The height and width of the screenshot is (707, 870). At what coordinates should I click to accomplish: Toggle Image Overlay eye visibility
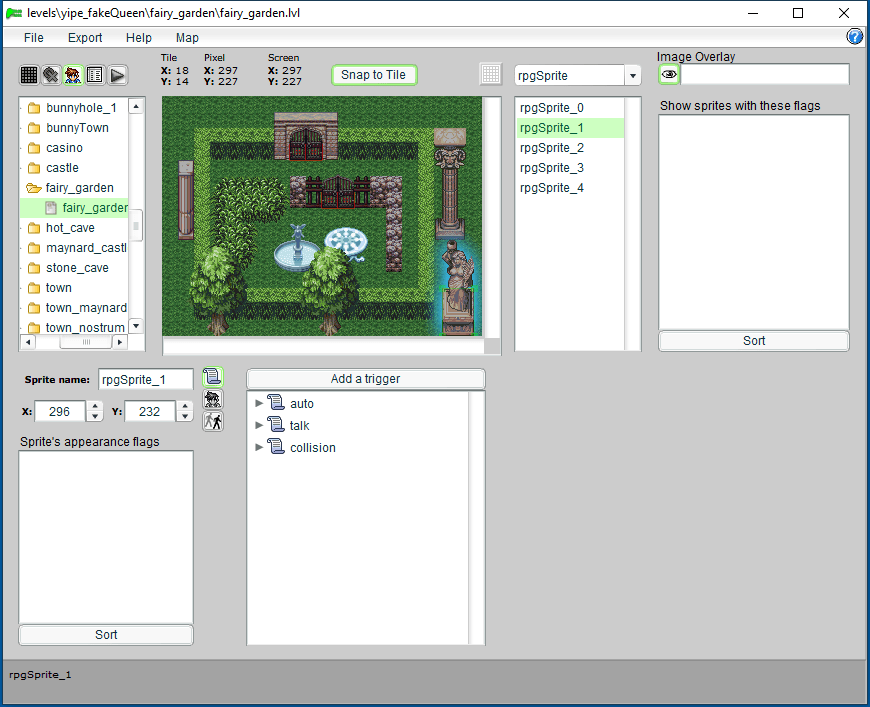[669, 75]
